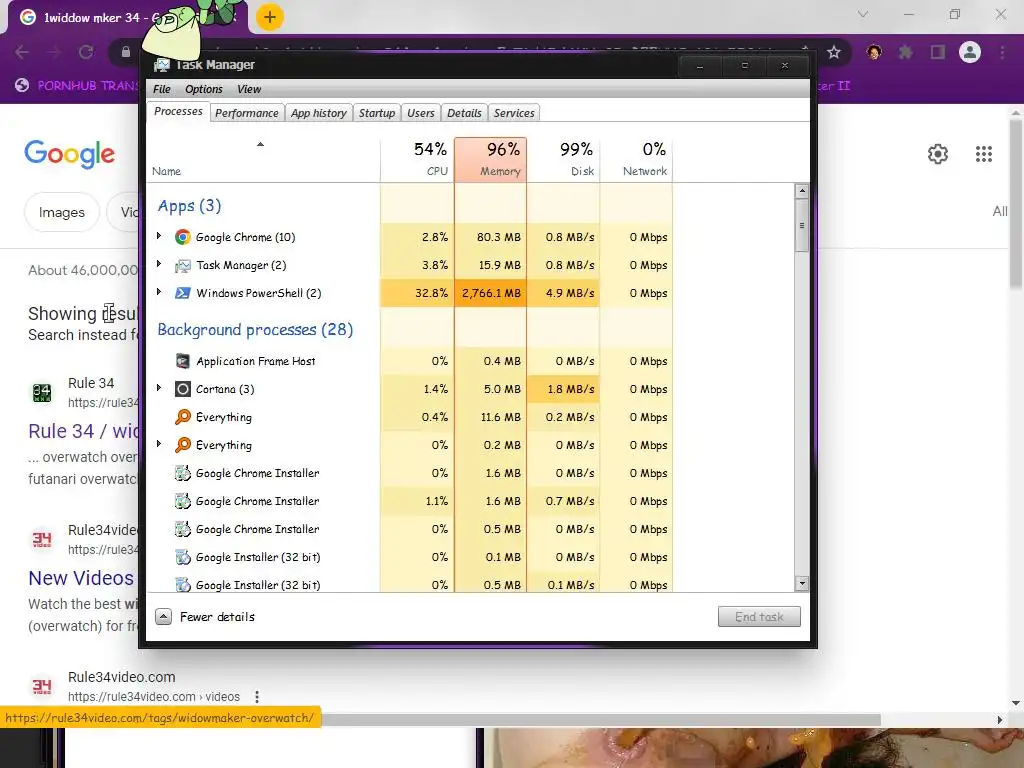Click the 32.8% CPU cell for PowerShell

pyautogui.click(x=417, y=293)
